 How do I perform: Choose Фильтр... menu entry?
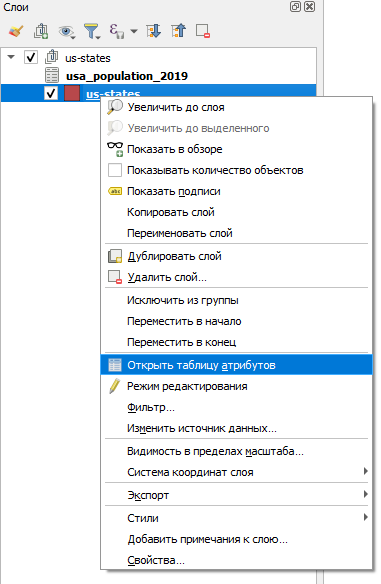point(236,407)
